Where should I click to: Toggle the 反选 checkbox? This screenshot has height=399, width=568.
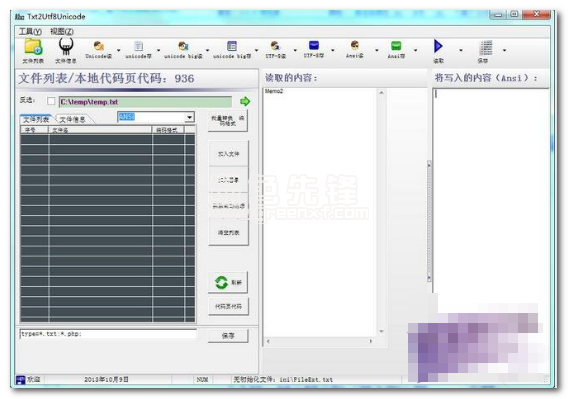pyautogui.click(x=51, y=101)
